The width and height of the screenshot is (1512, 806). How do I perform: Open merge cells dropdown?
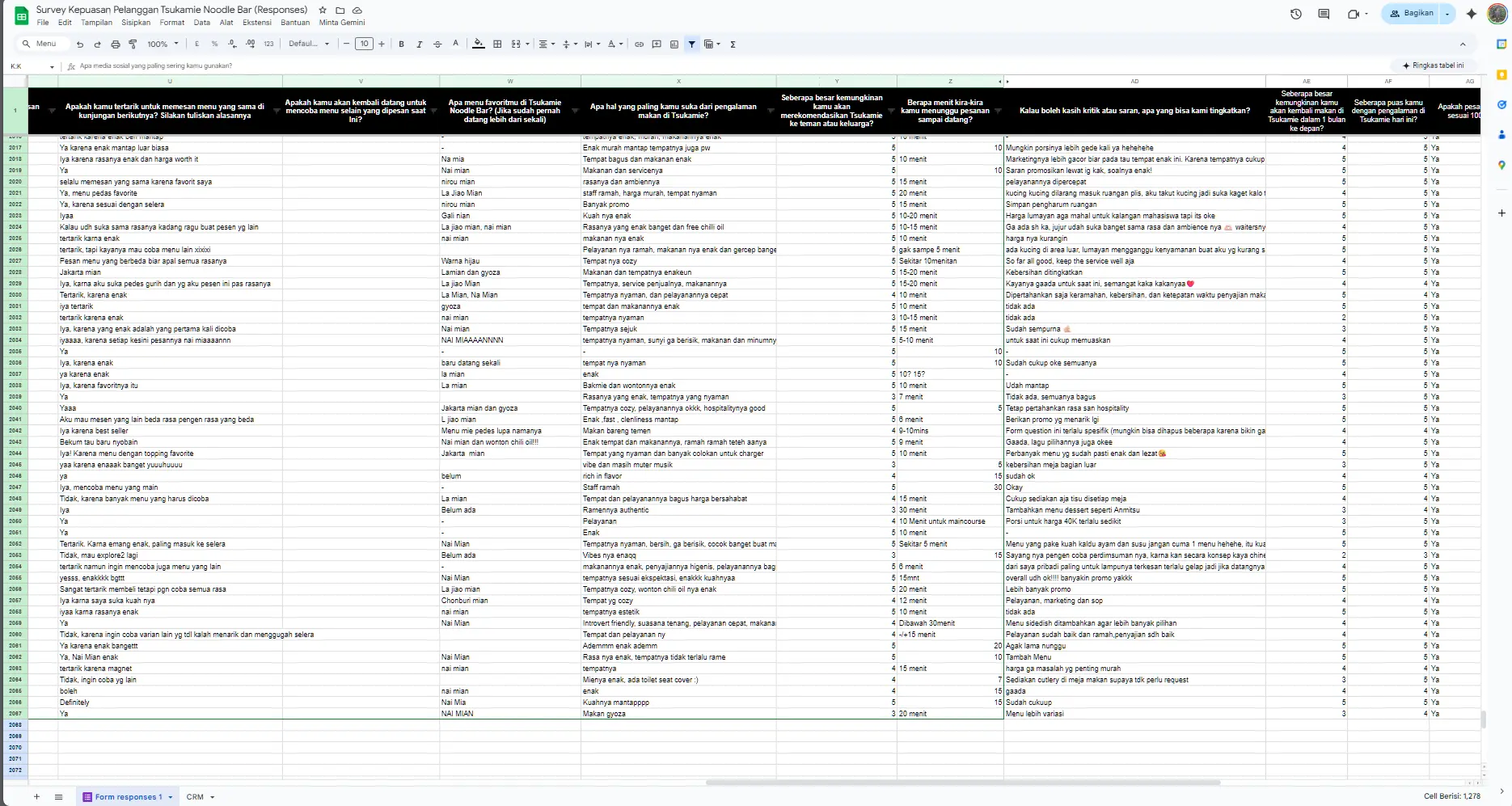click(x=527, y=44)
